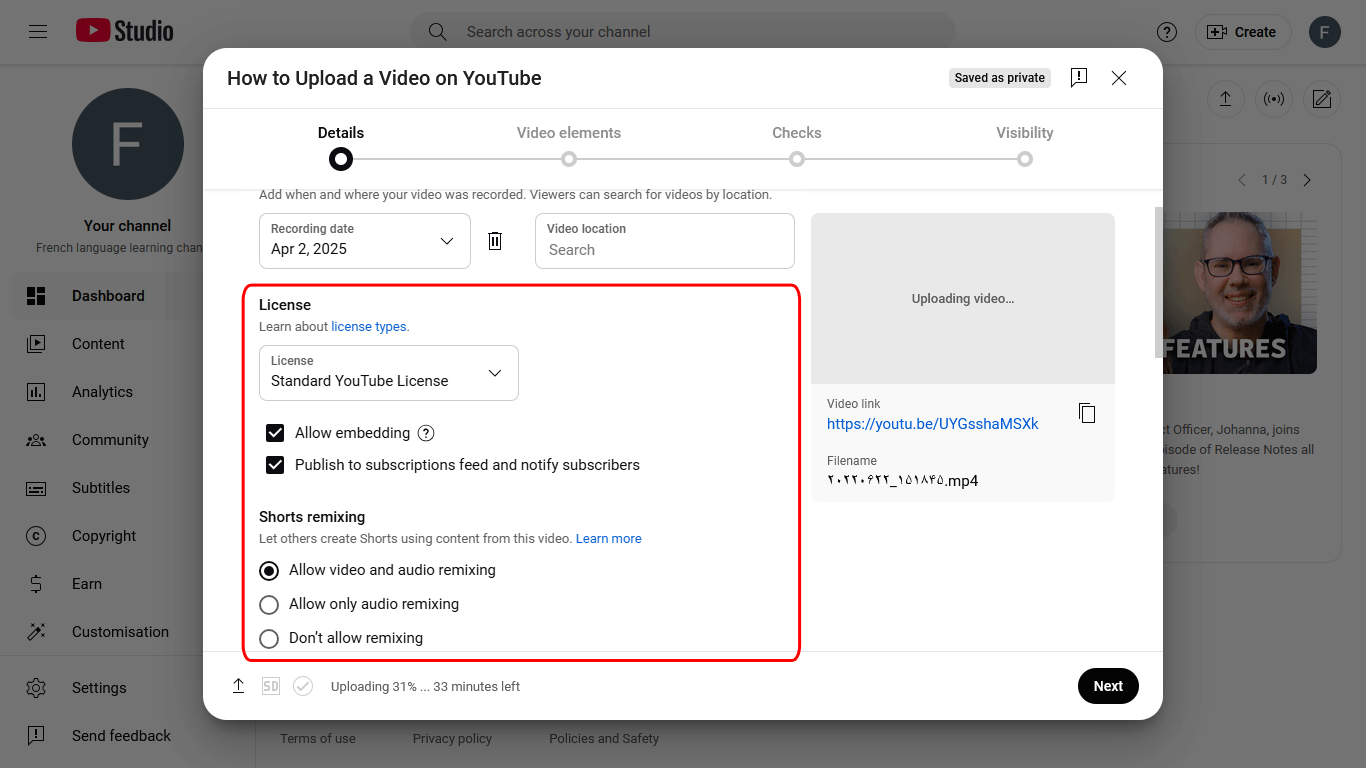Click the Settings gear icon
The width and height of the screenshot is (1366, 768).
[x=36, y=688]
